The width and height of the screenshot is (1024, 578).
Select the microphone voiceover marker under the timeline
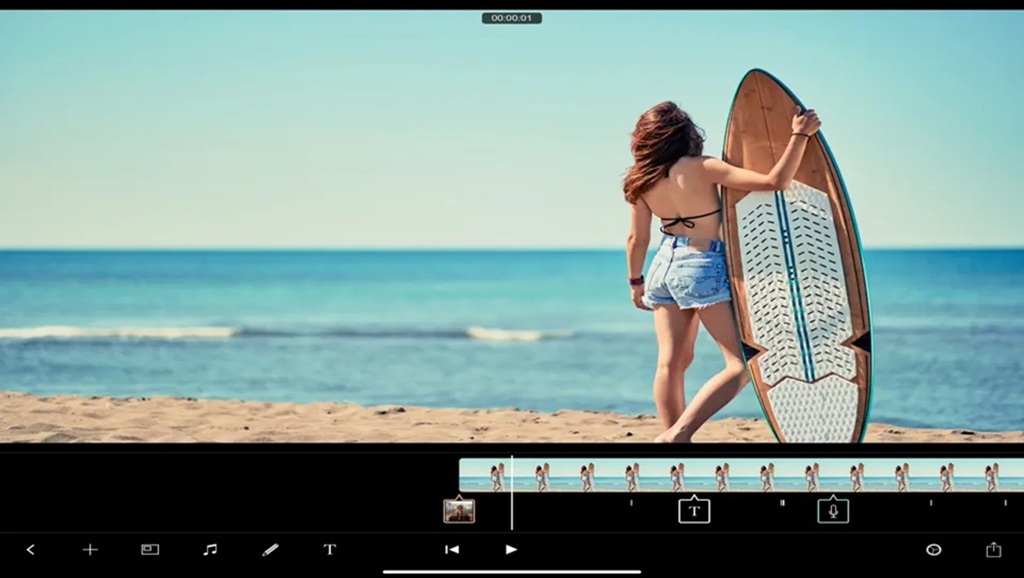833,511
